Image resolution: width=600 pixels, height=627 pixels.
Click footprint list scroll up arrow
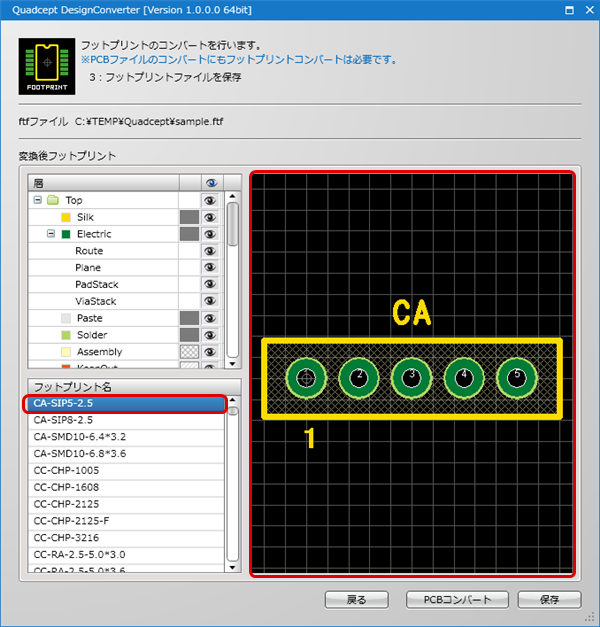tap(233, 400)
